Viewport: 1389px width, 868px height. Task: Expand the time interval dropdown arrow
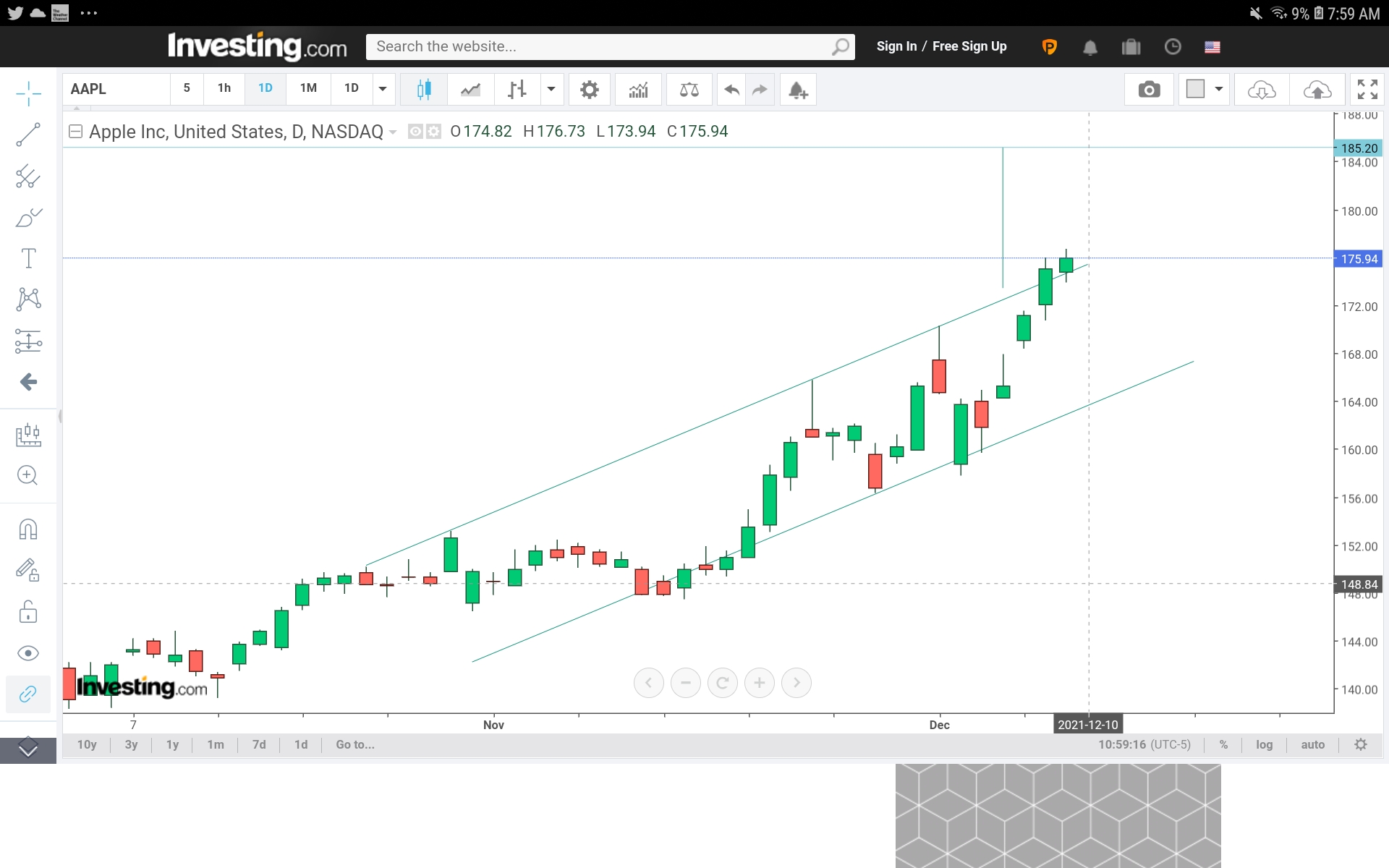point(383,89)
